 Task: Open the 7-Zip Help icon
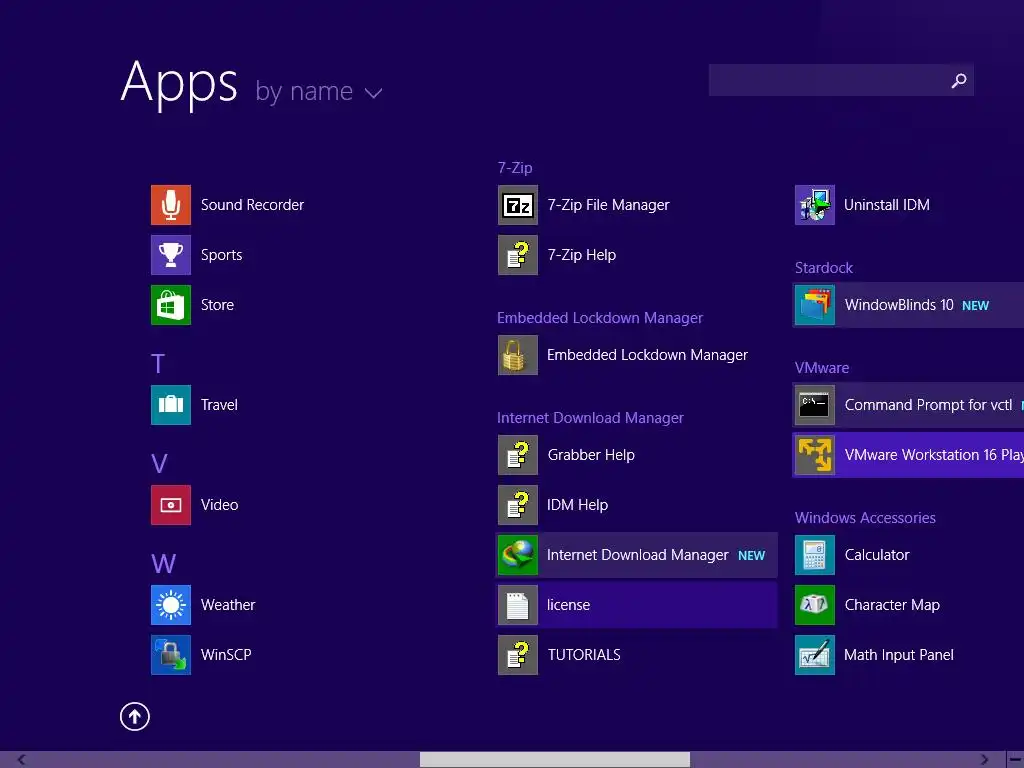(517, 255)
